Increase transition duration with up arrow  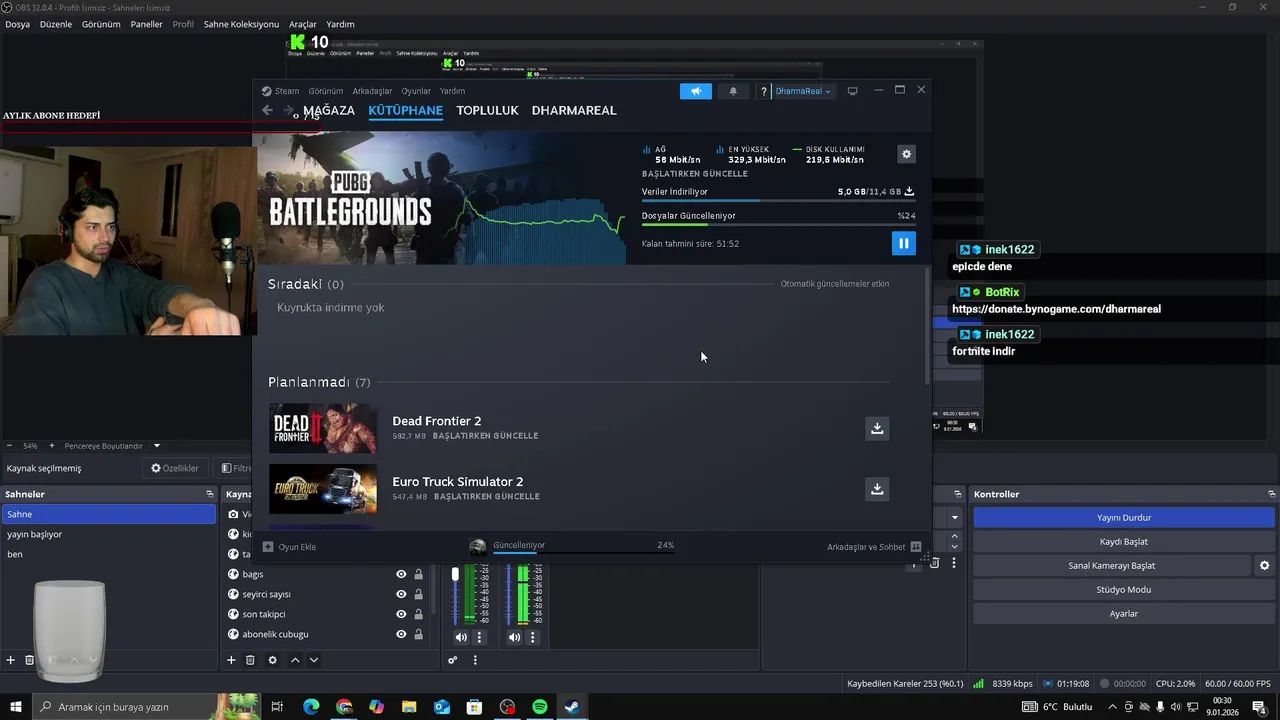[x=954, y=537]
